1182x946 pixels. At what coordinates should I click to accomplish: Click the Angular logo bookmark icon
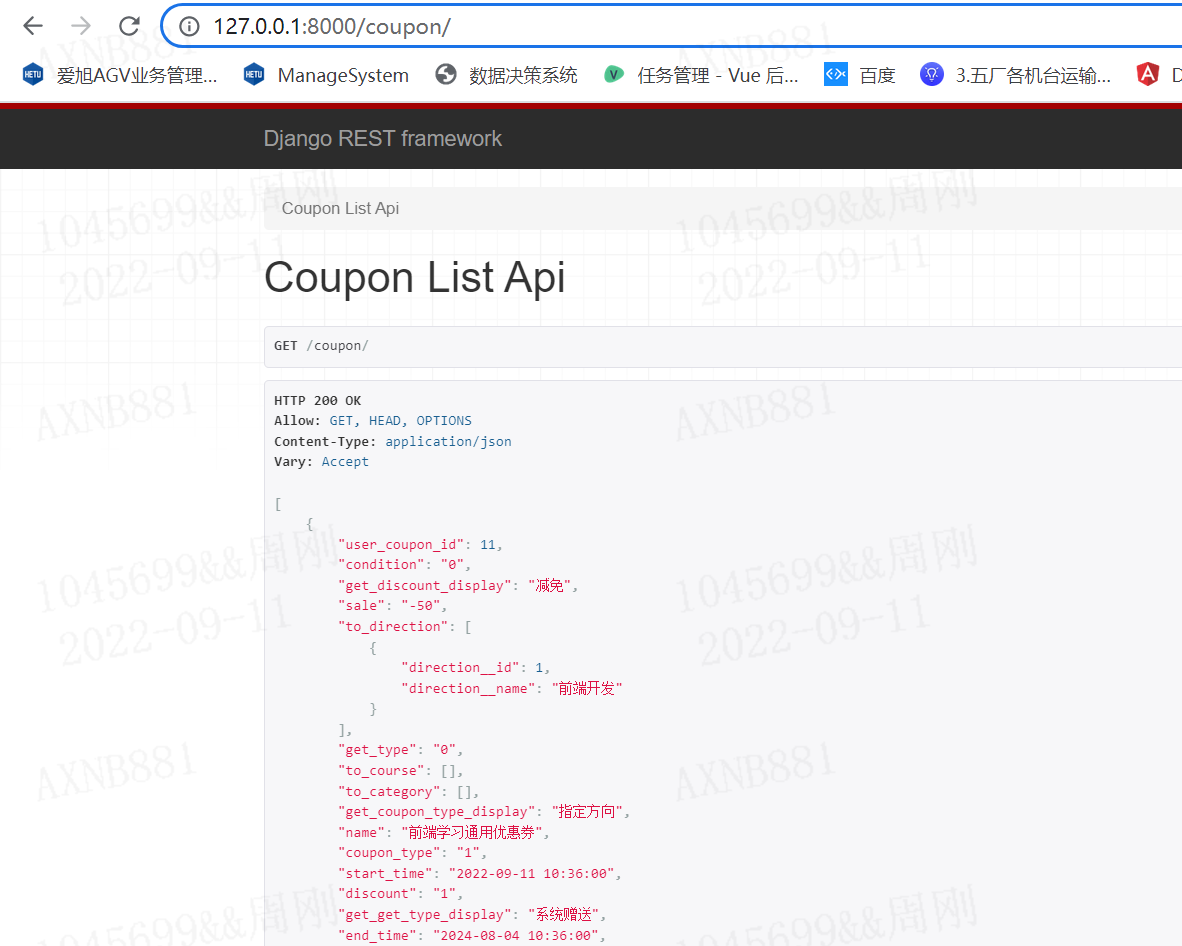click(x=1147, y=75)
